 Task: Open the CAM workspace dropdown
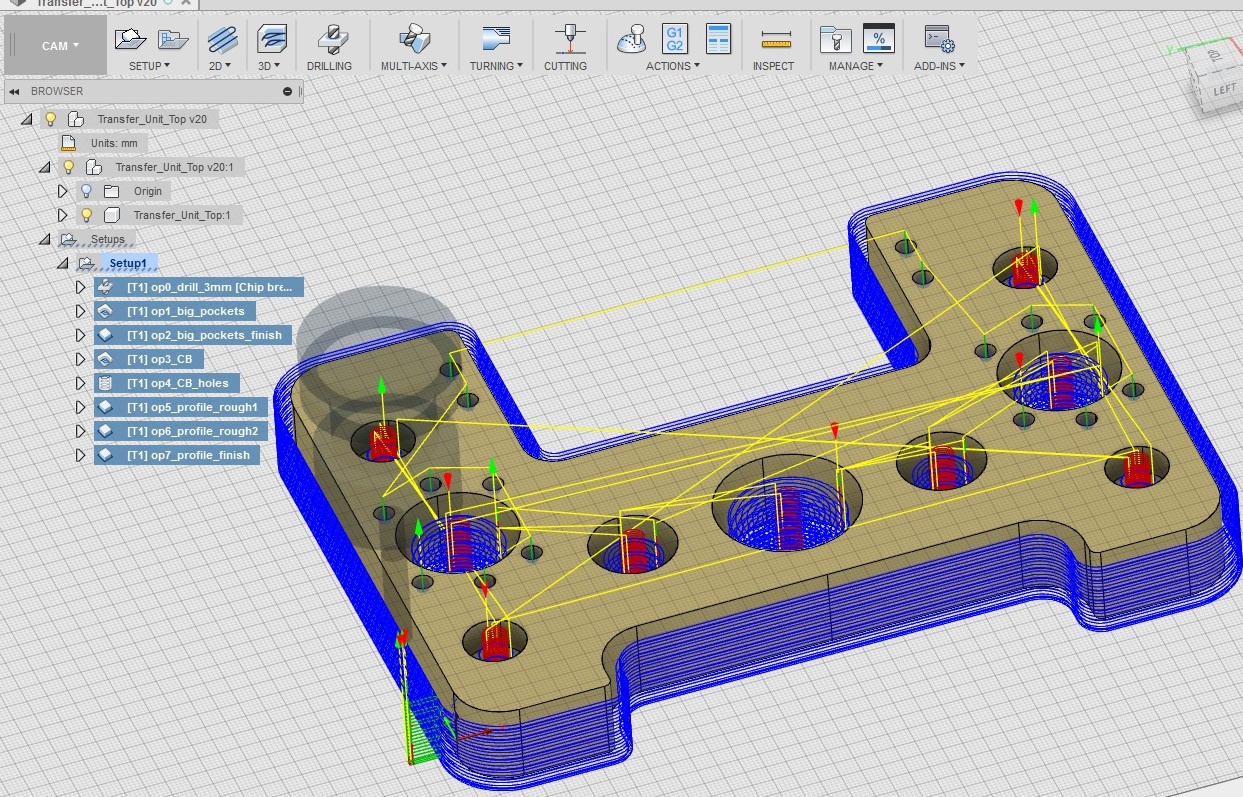tap(60, 46)
